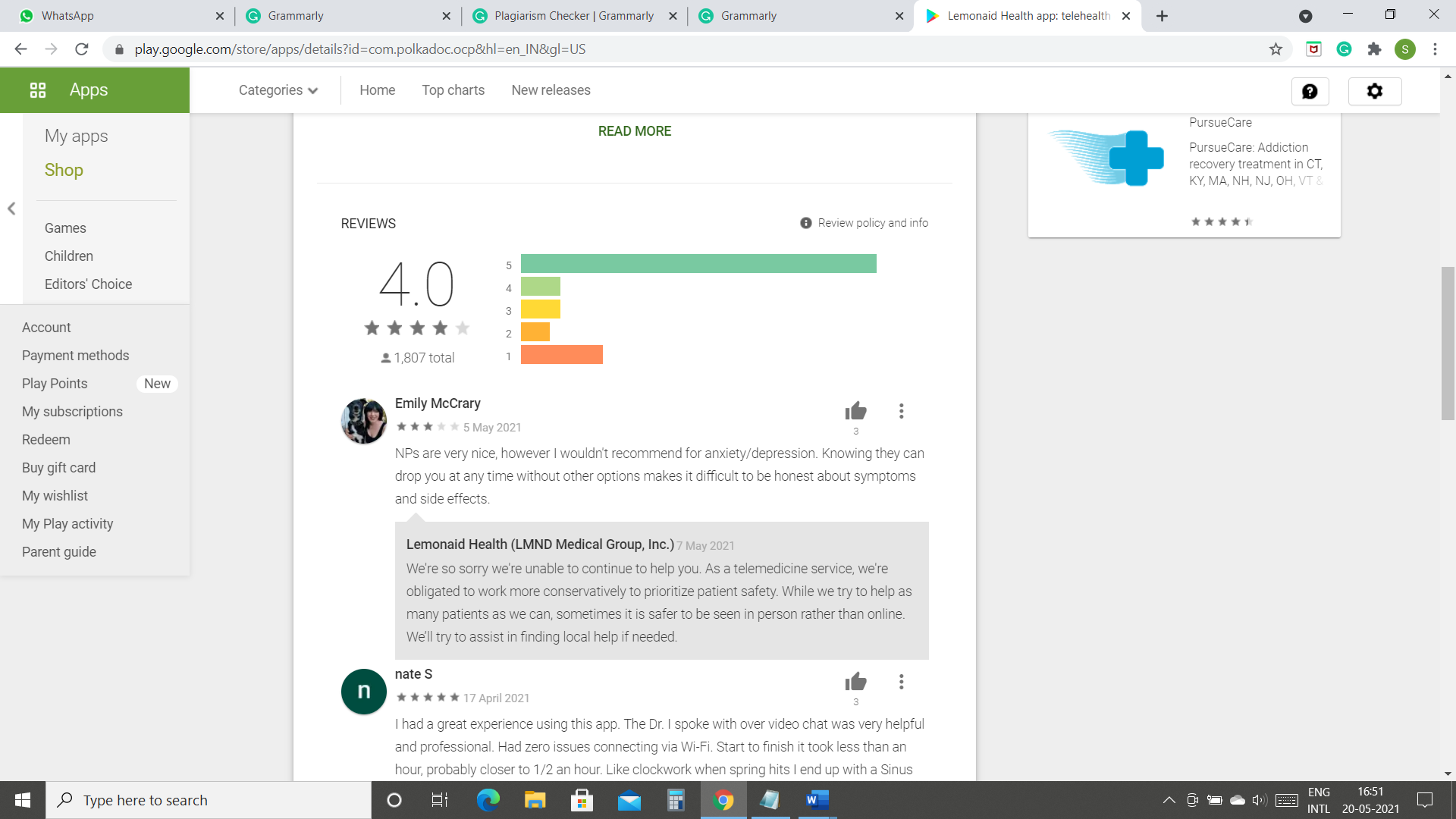This screenshot has width=1456, height=819.
Task: Click the 3-star yellow rating bar
Action: (541, 309)
